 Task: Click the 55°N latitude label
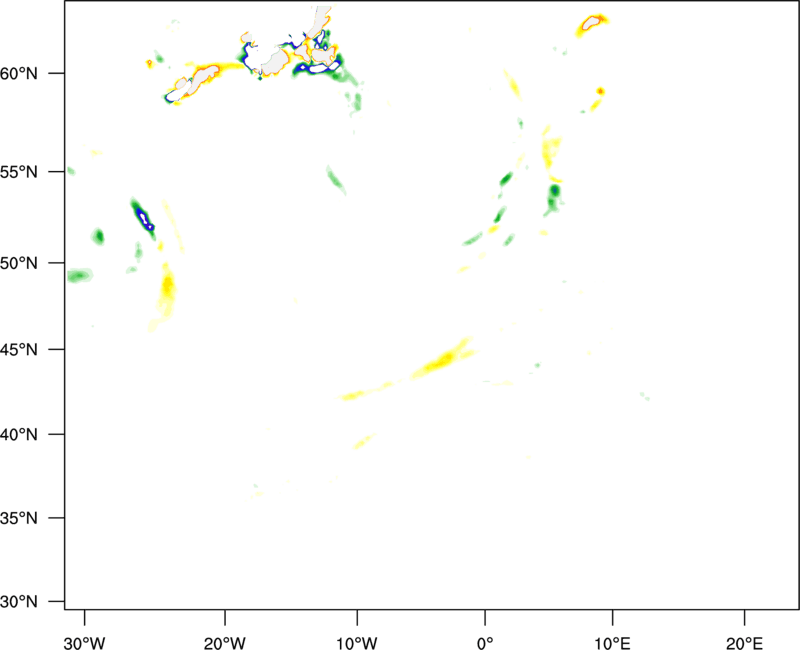coord(19,171)
